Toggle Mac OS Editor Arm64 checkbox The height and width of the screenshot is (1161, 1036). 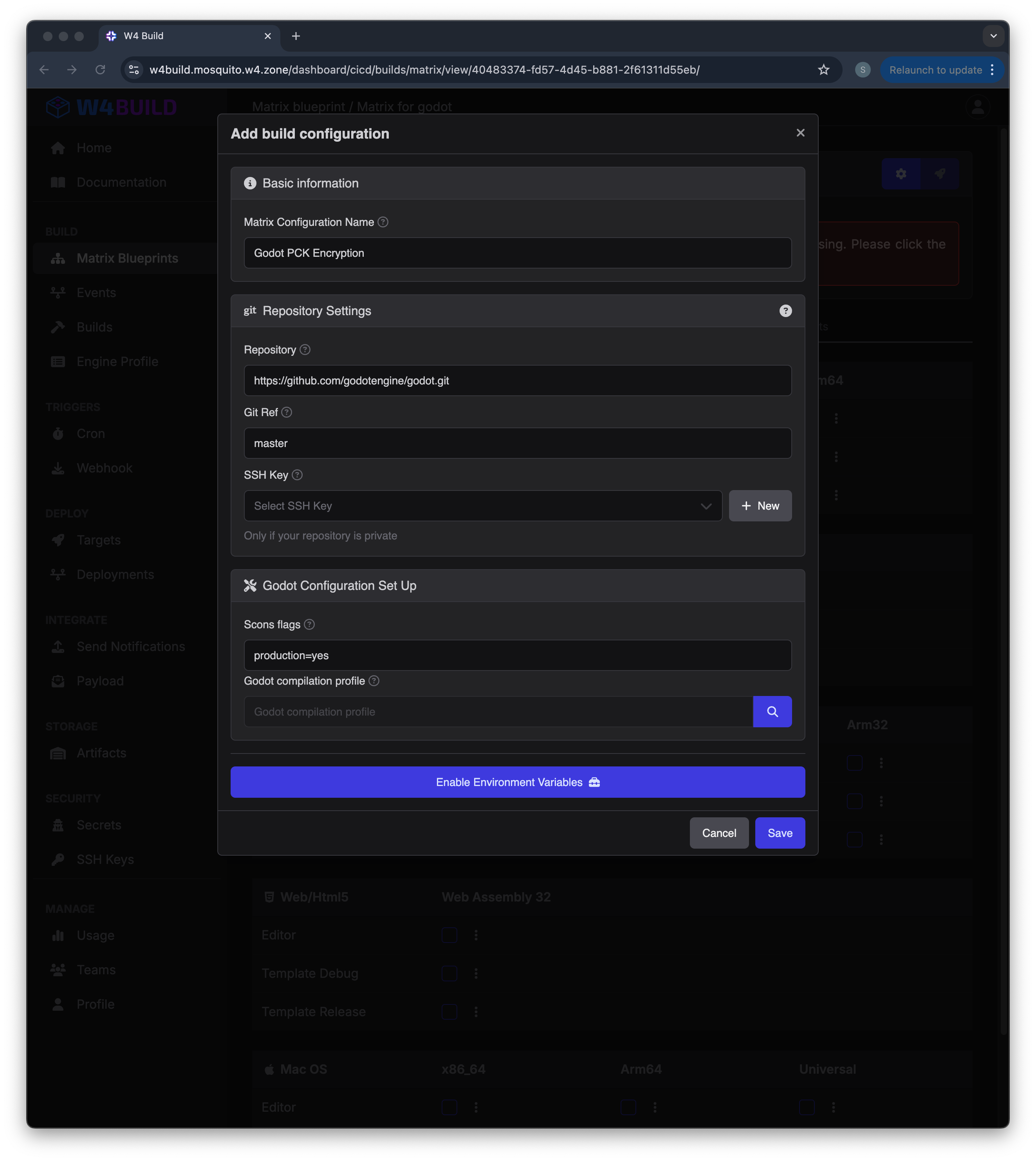pyautogui.click(x=628, y=1107)
